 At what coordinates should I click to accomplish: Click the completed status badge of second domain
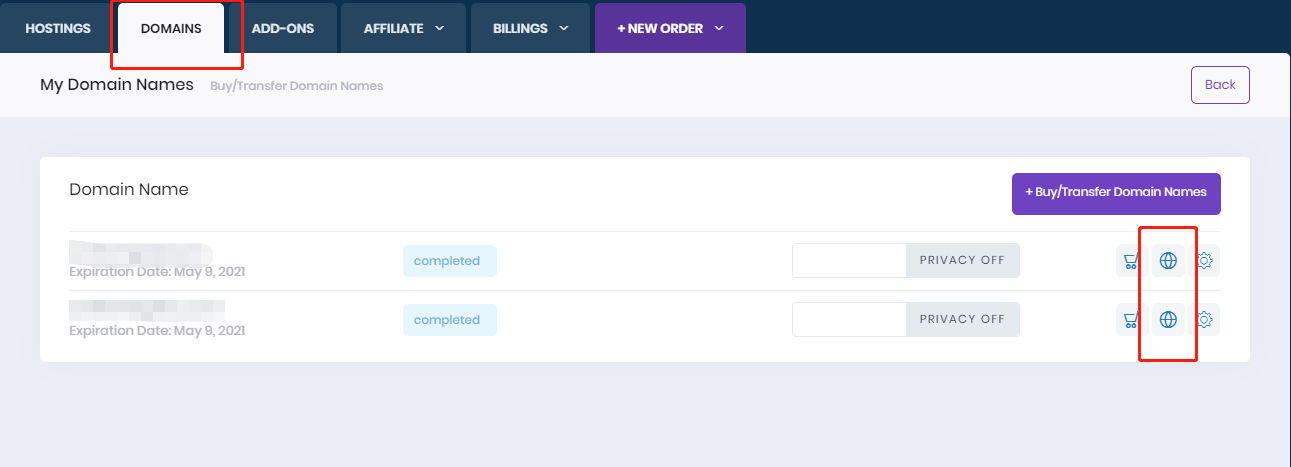[x=449, y=320]
